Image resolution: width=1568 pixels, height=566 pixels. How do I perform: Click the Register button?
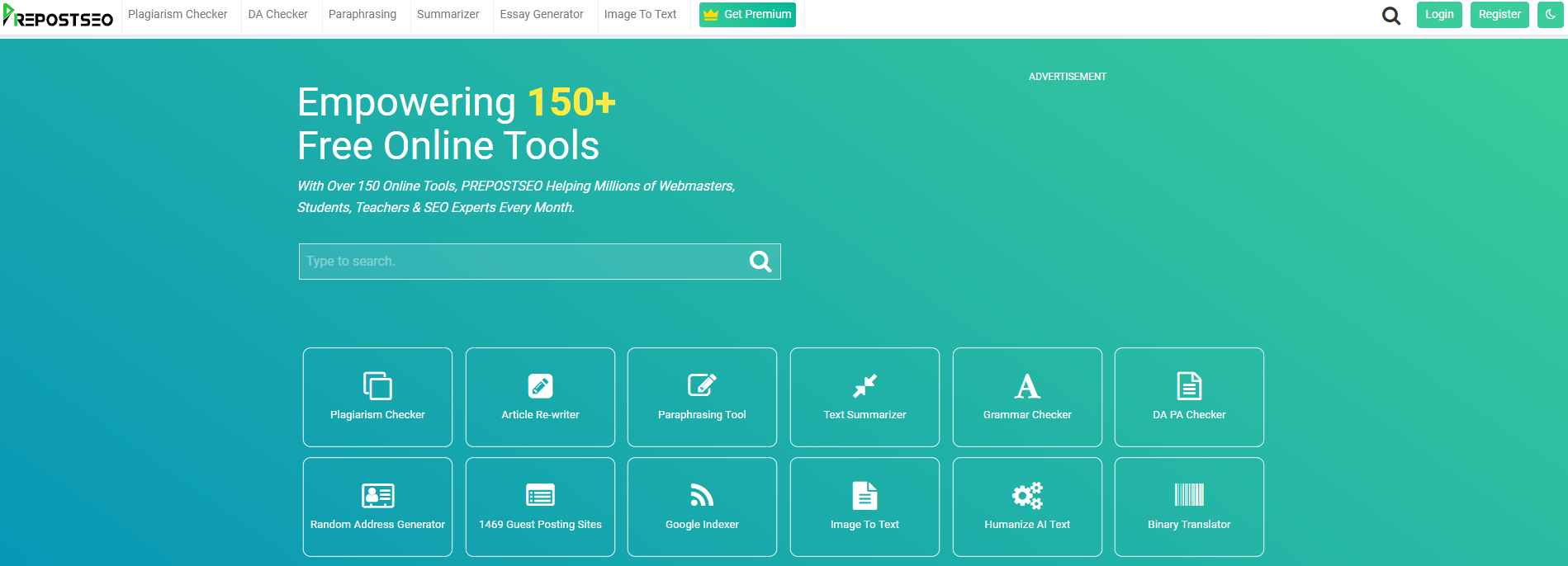(x=1499, y=15)
